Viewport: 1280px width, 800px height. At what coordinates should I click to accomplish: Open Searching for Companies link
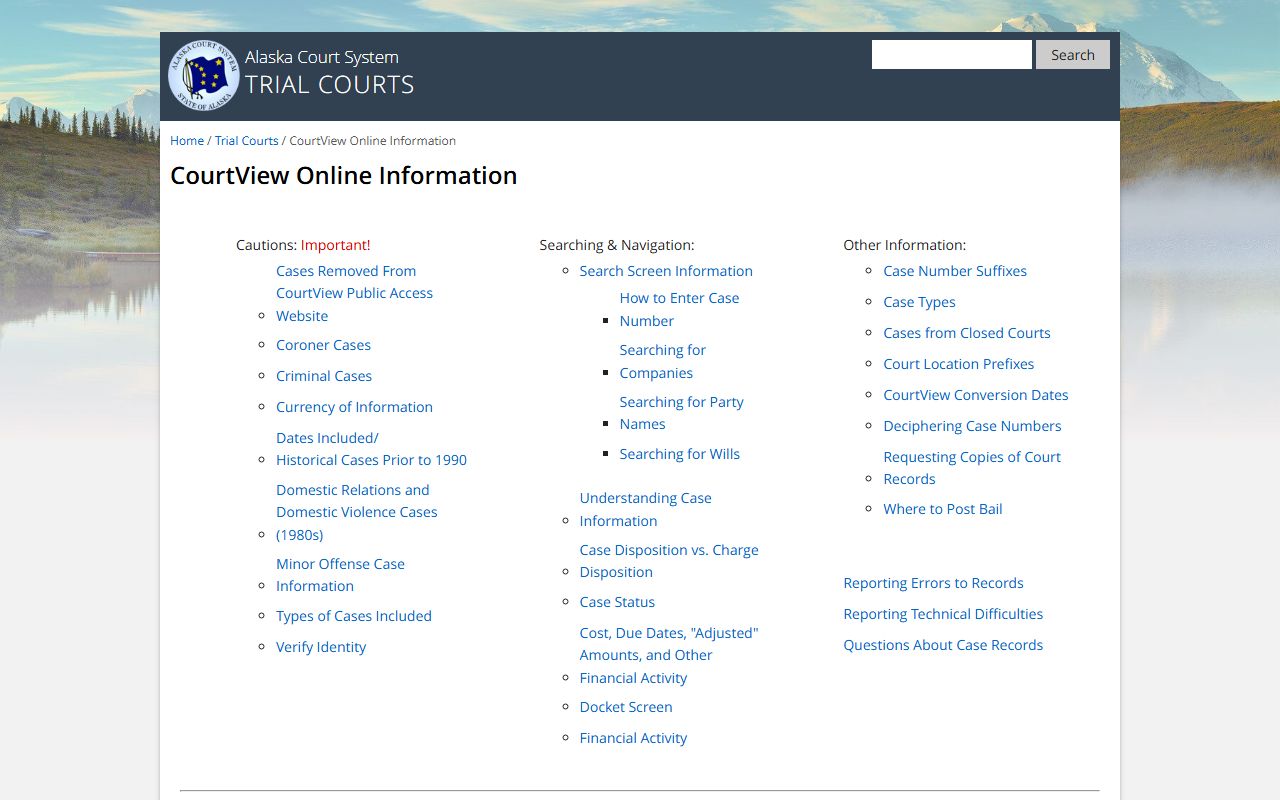tap(662, 361)
